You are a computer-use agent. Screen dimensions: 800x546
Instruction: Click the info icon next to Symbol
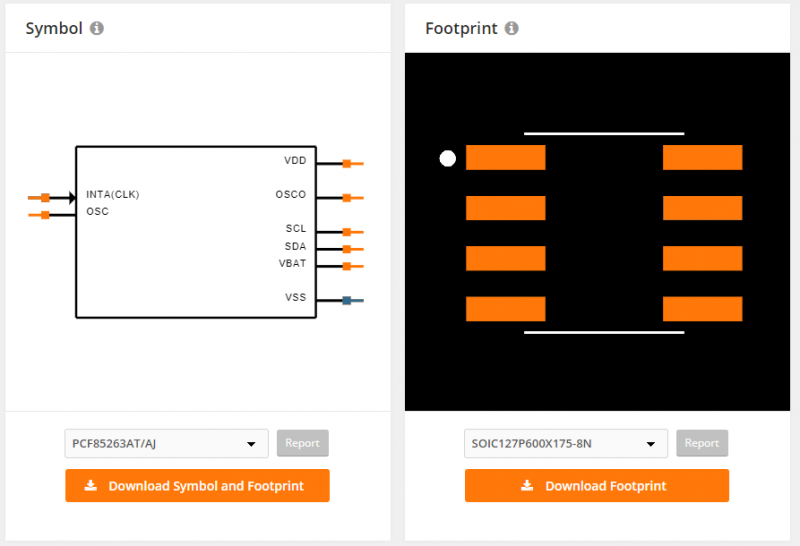click(x=97, y=28)
